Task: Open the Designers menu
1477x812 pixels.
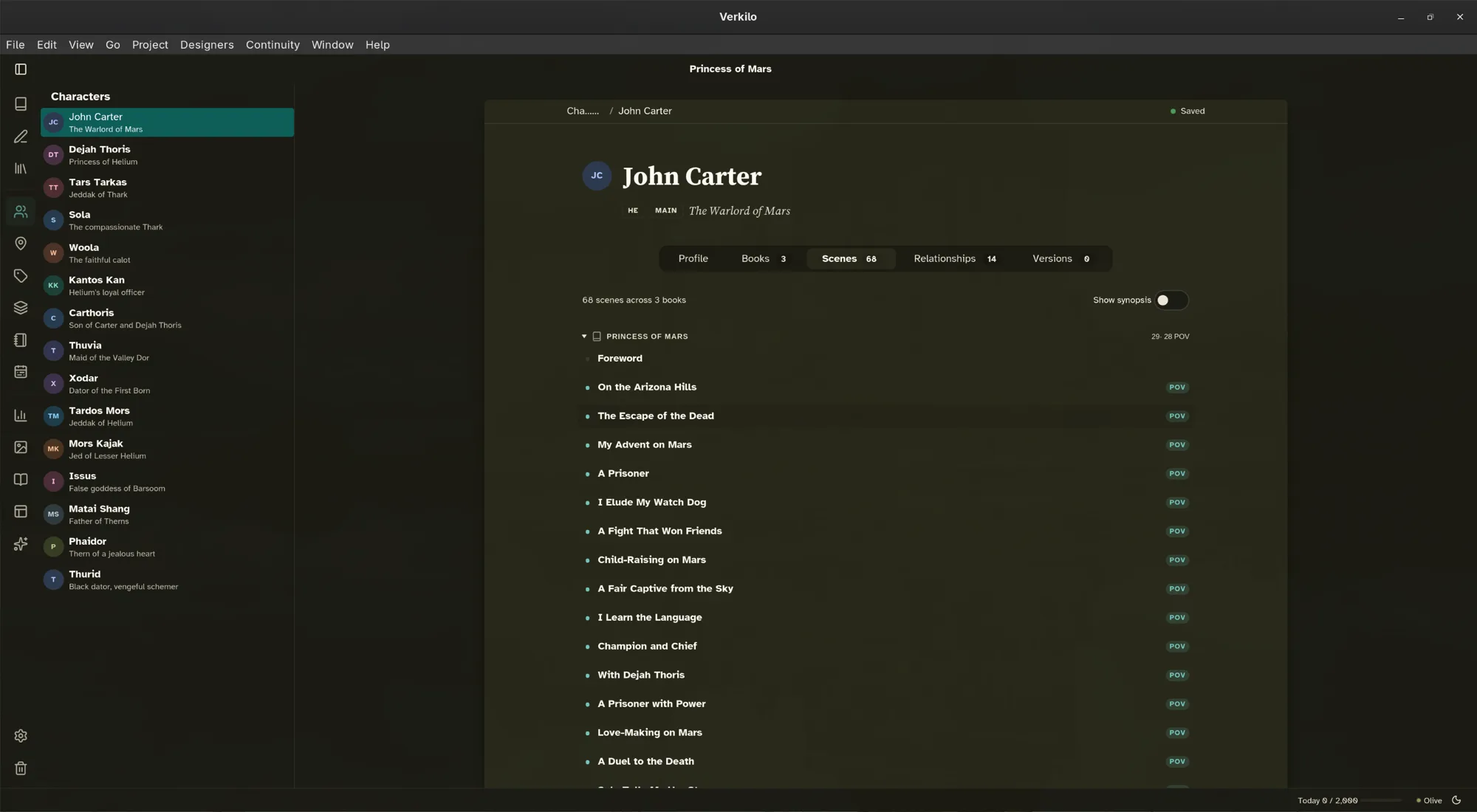Action: pyautogui.click(x=207, y=45)
